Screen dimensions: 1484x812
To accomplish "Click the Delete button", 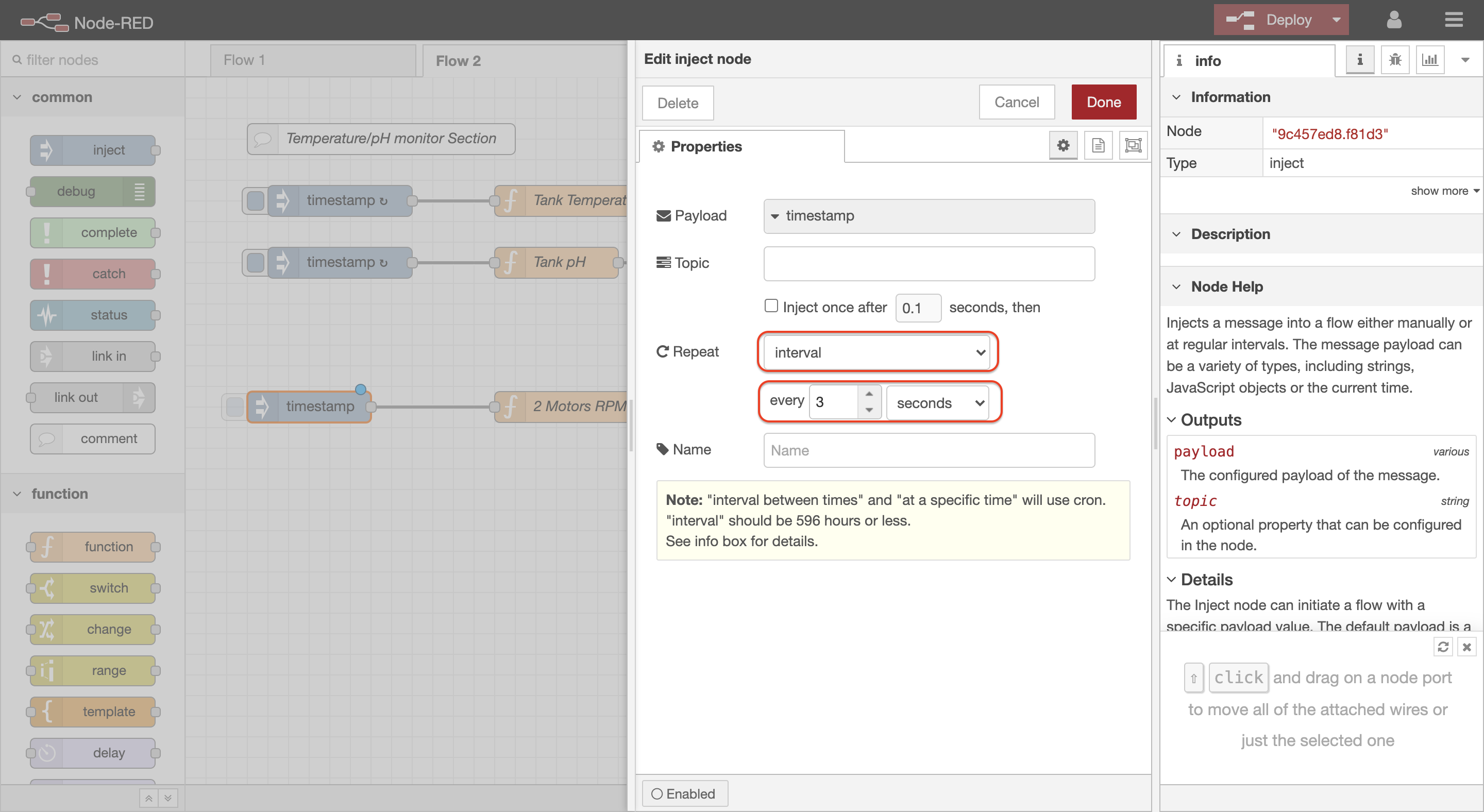I will click(x=678, y=103).
